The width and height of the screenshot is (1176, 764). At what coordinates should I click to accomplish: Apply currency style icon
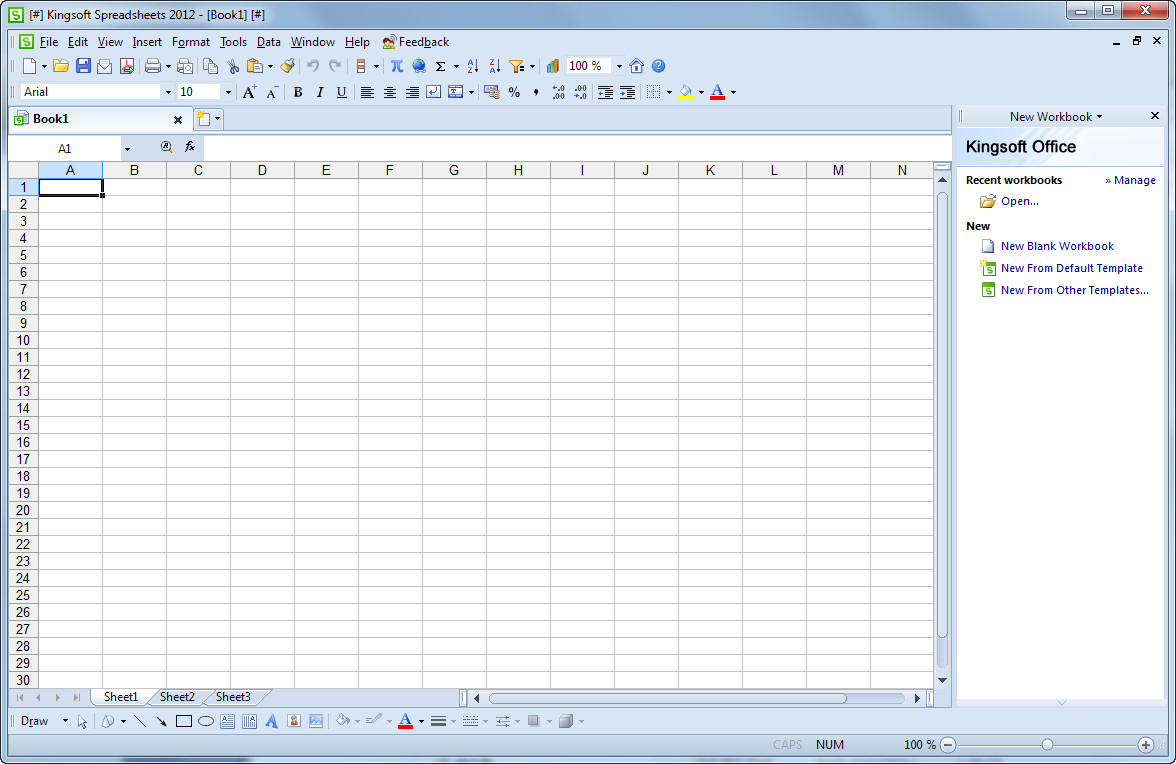coord(492,91)
